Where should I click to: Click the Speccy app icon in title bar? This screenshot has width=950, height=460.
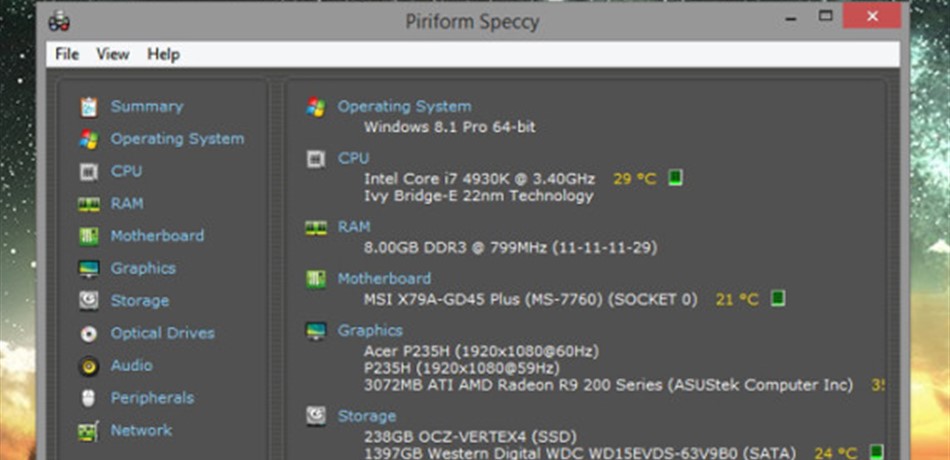[x=60, y=21]
